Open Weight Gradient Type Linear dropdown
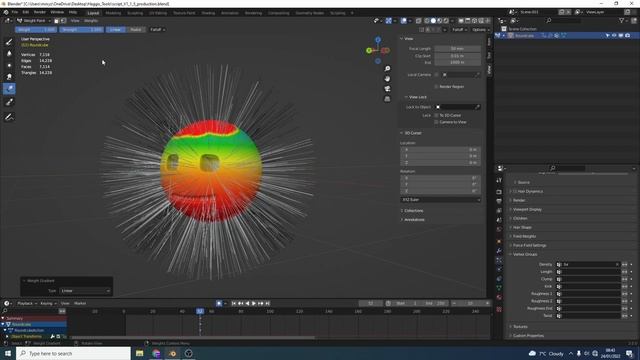The height and width of the screenshot is (360, 640). click(85, 291)
